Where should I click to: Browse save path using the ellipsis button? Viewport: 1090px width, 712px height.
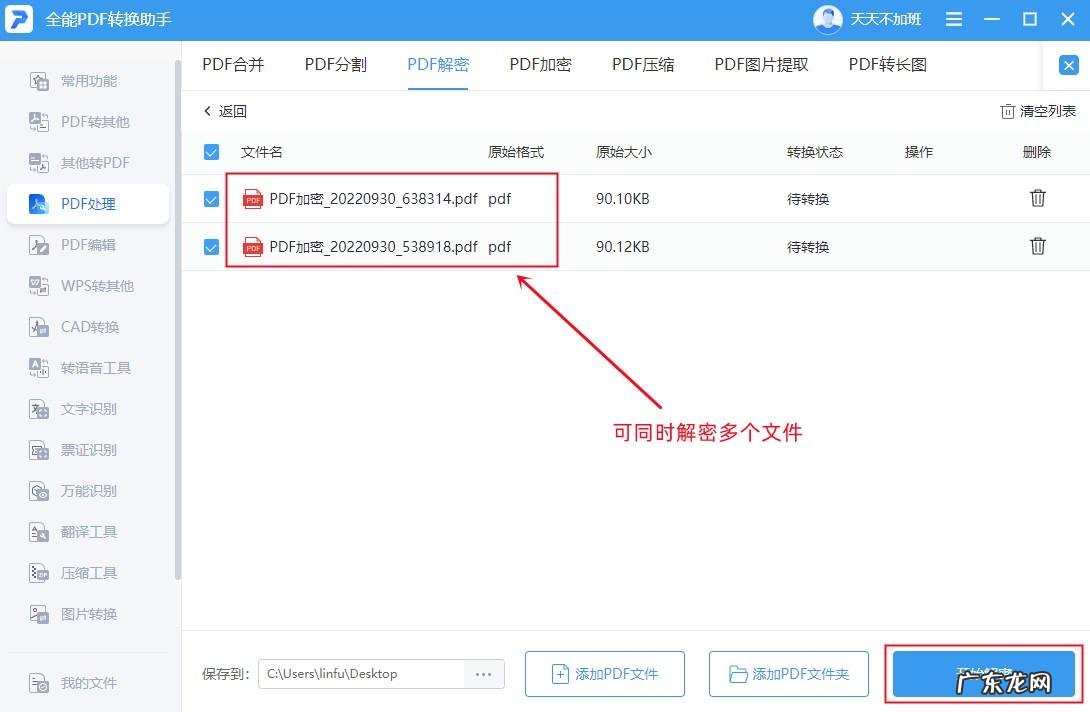[x=484, y=674]
